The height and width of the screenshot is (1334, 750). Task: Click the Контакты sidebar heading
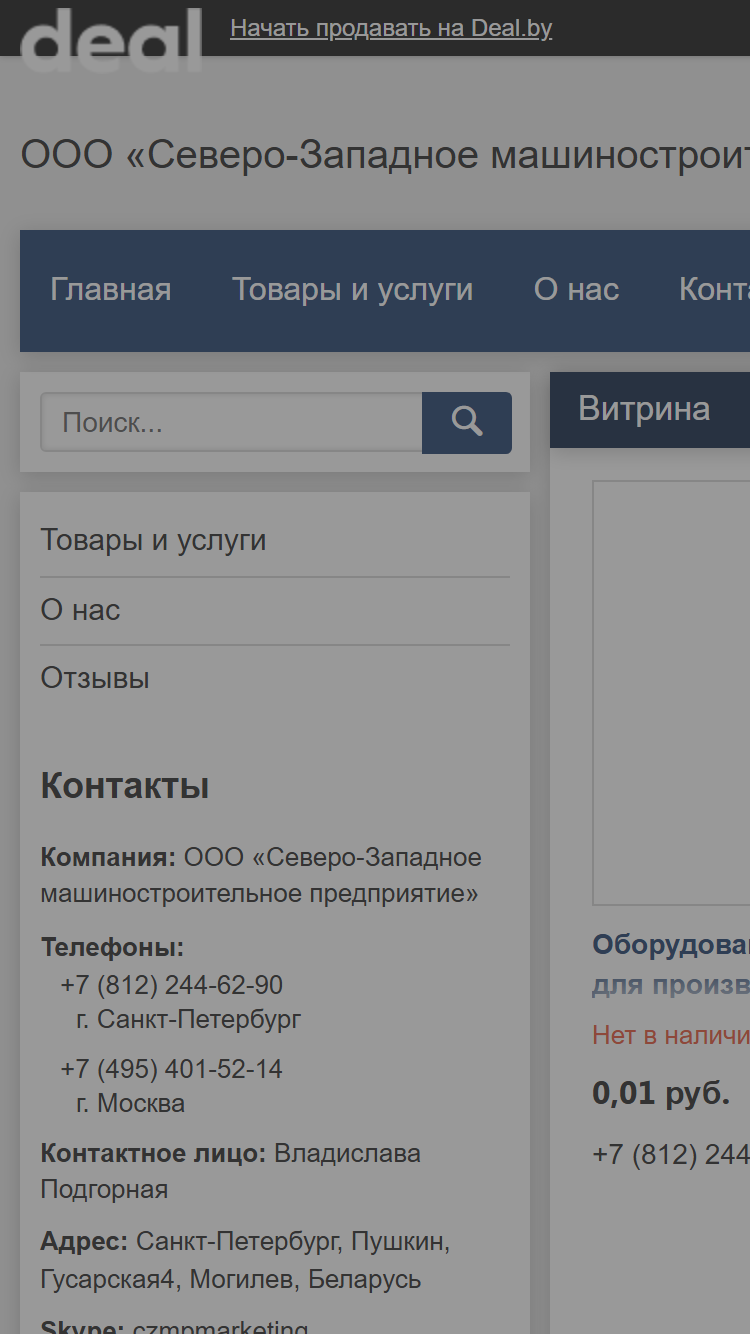pos(125,786)
